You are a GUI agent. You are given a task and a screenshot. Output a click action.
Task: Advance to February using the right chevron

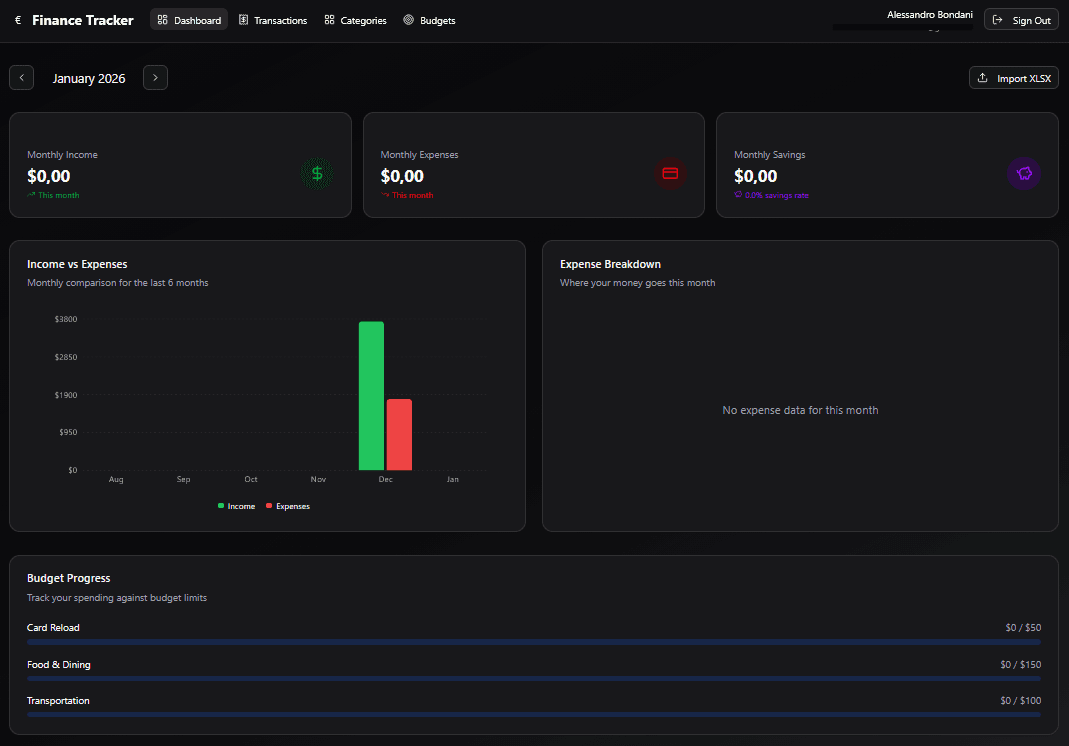pyautogui.click(x=155, y=77)
